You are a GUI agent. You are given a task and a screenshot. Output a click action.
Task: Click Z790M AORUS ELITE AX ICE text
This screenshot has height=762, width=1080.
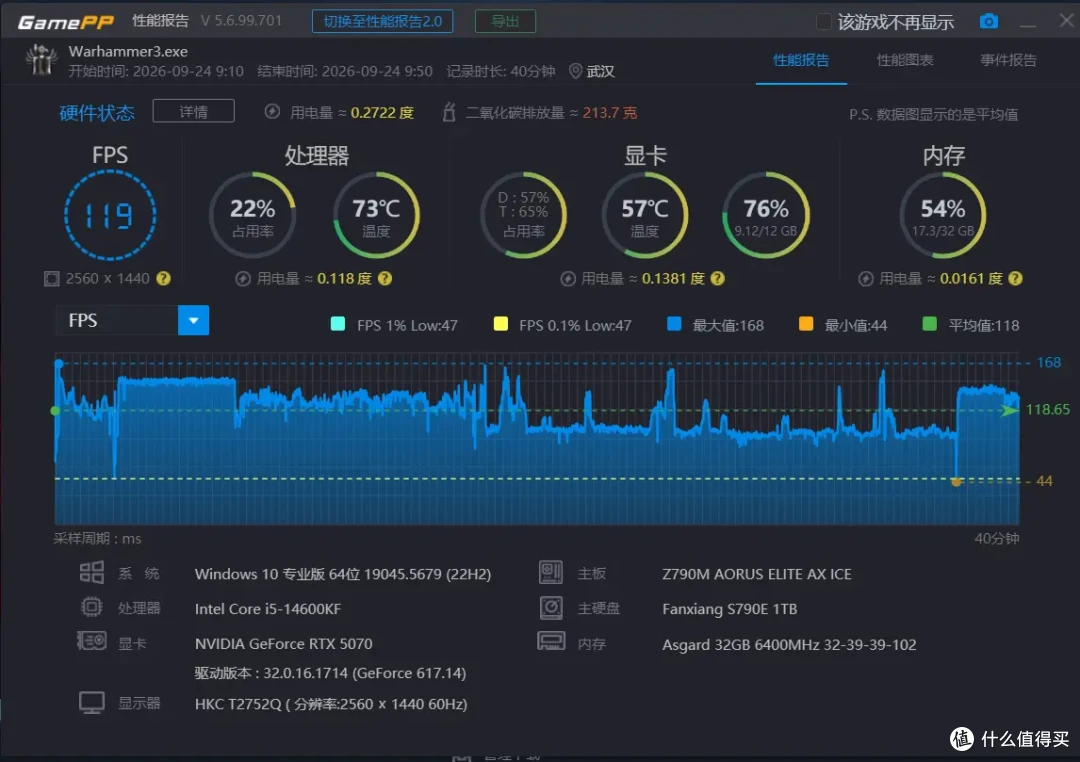click(x=757, y=574)
